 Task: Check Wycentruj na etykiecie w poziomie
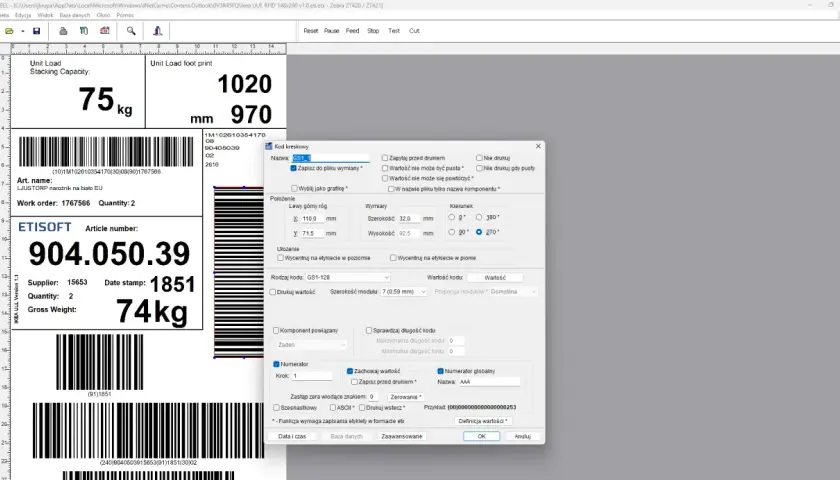click(280, 258)
